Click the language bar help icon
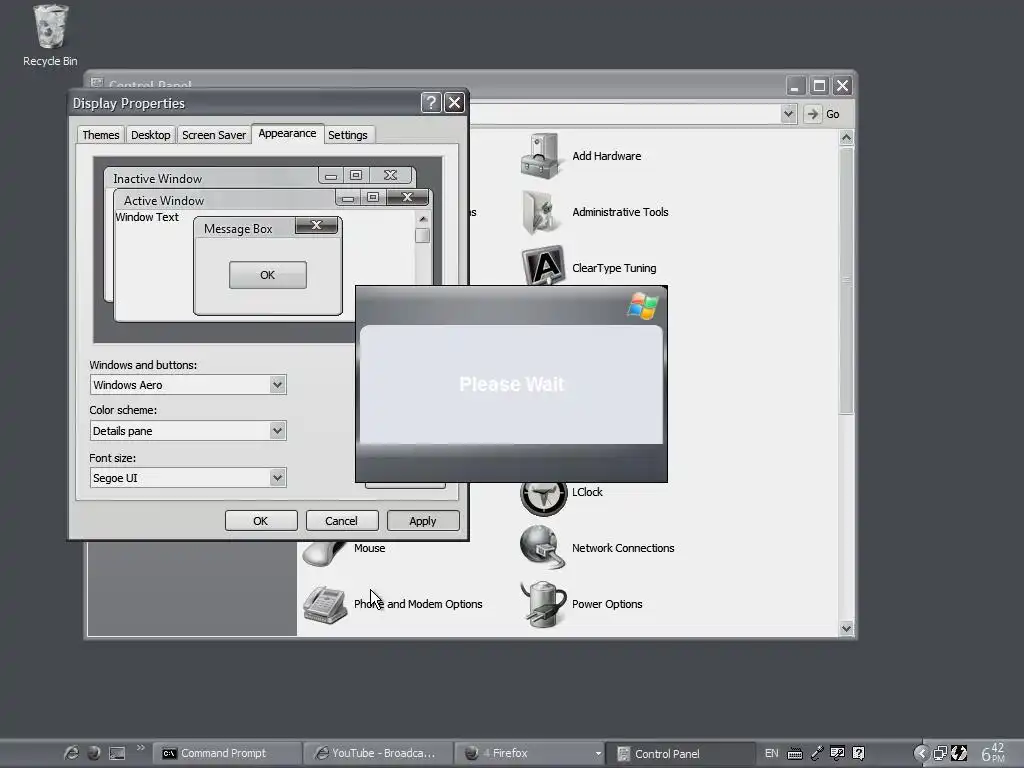This screenshot has width=1024, height=768. [x=859, y=753]
